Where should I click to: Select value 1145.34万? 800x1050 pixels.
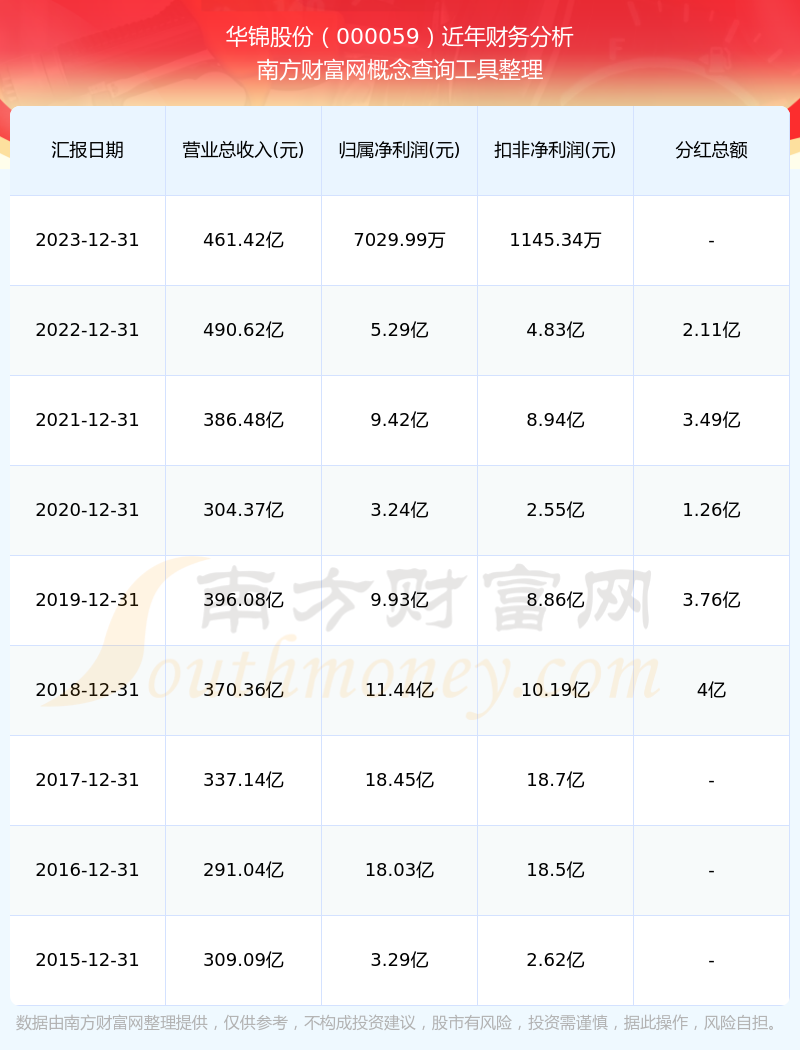click(x=556, y=240)
